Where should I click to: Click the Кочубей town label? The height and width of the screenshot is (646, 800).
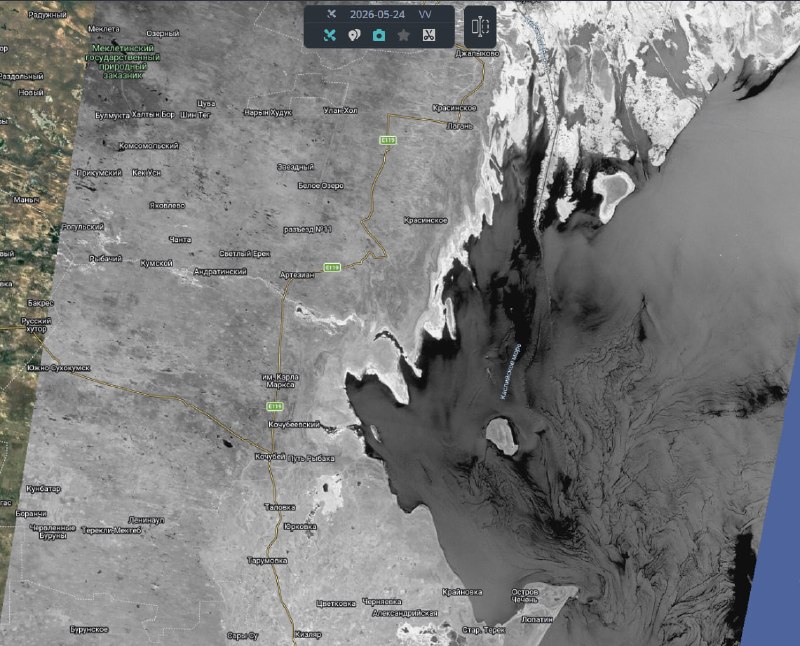tap(270, 457)
